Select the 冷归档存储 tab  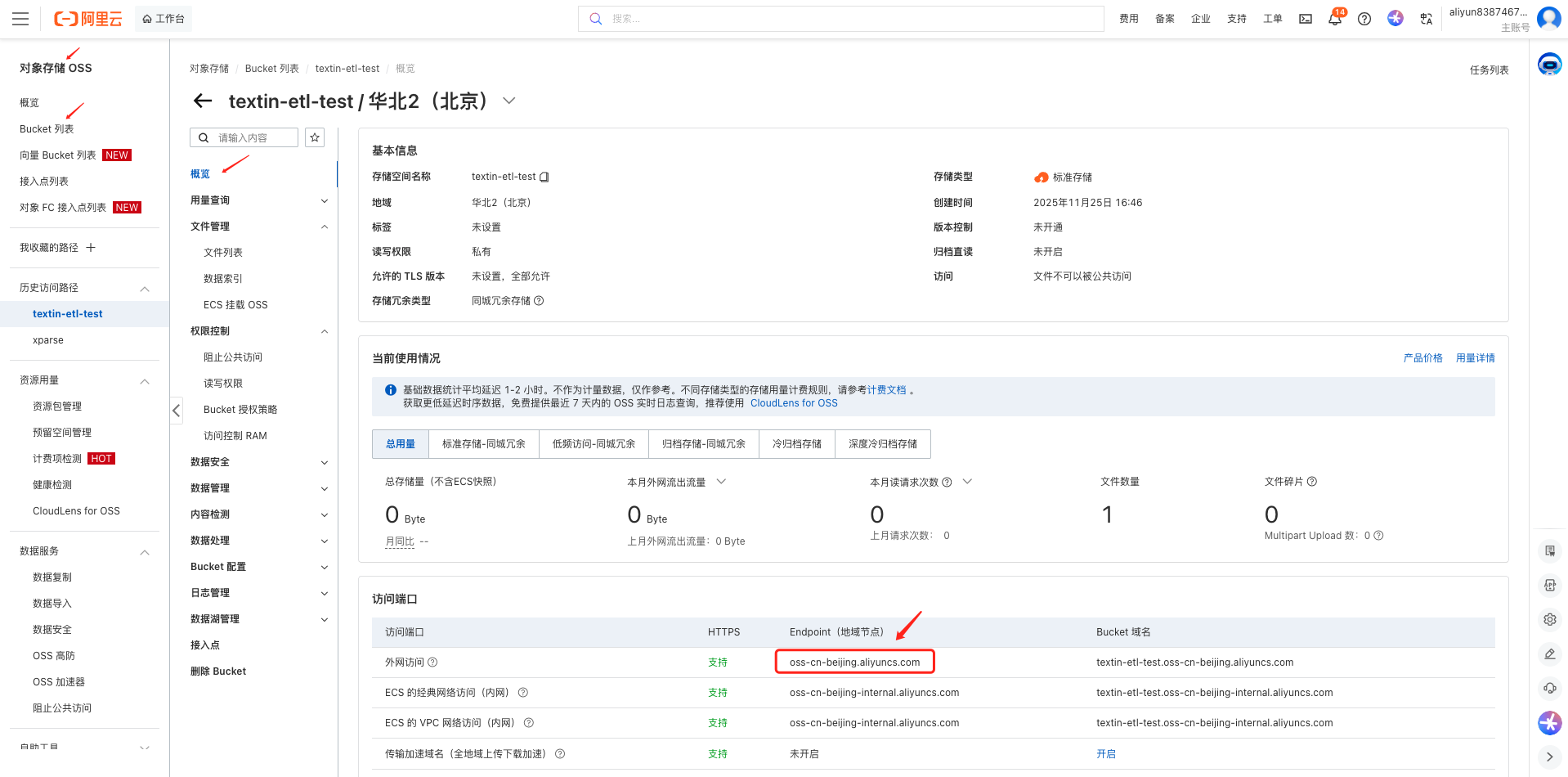(796, 444)
